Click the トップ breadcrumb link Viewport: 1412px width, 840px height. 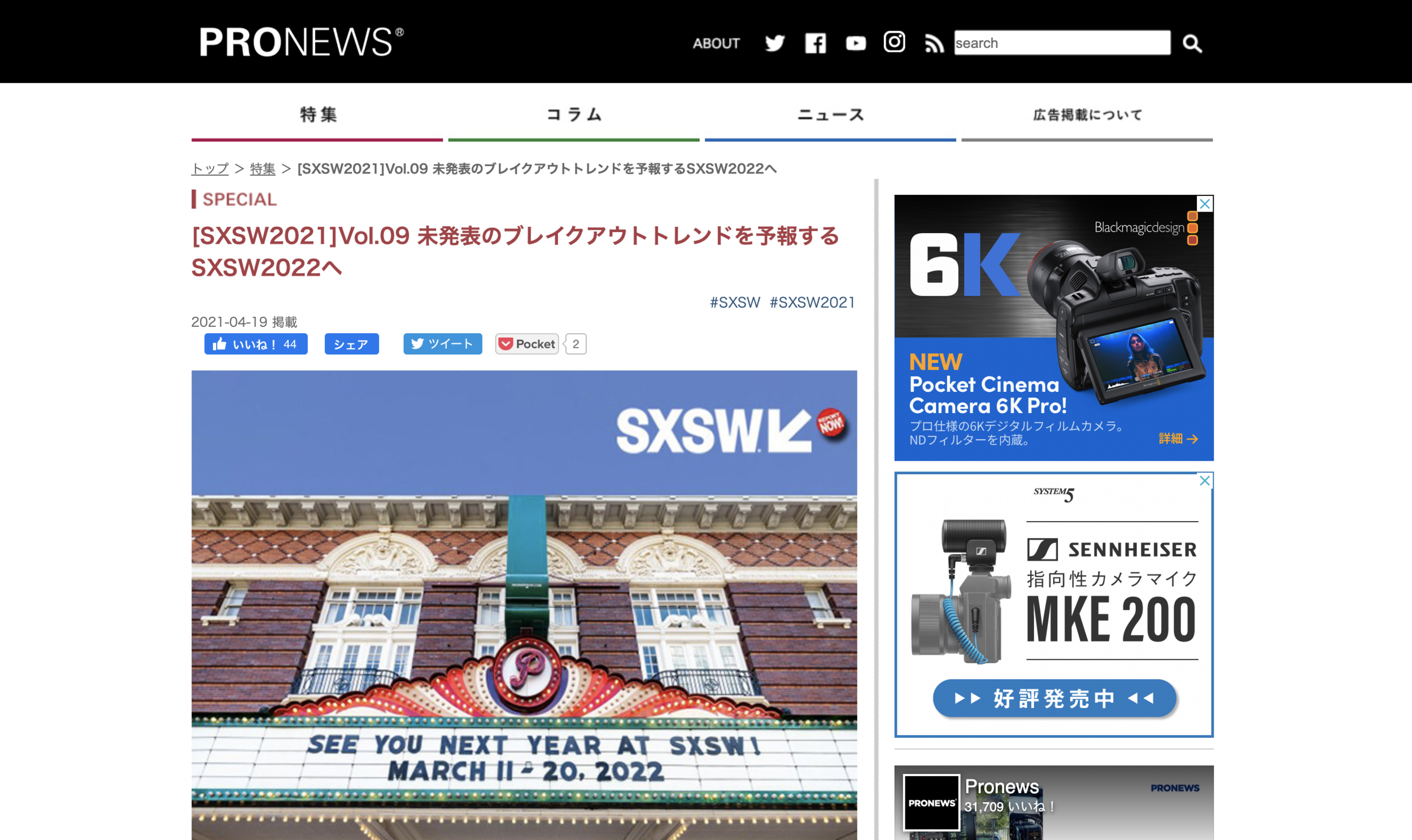tap(210, 169)
